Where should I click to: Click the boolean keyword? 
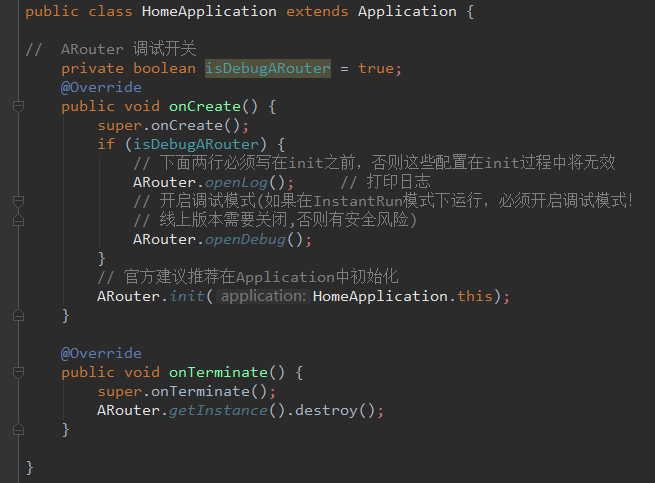165,69
